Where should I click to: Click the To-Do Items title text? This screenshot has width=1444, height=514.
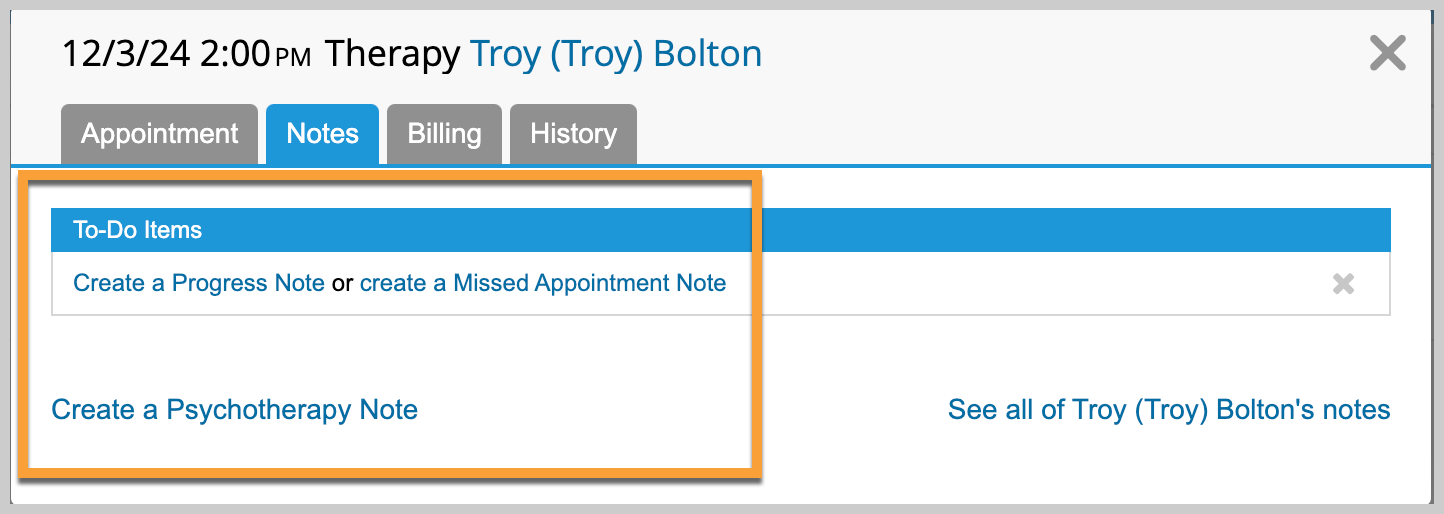pos(137,230)
